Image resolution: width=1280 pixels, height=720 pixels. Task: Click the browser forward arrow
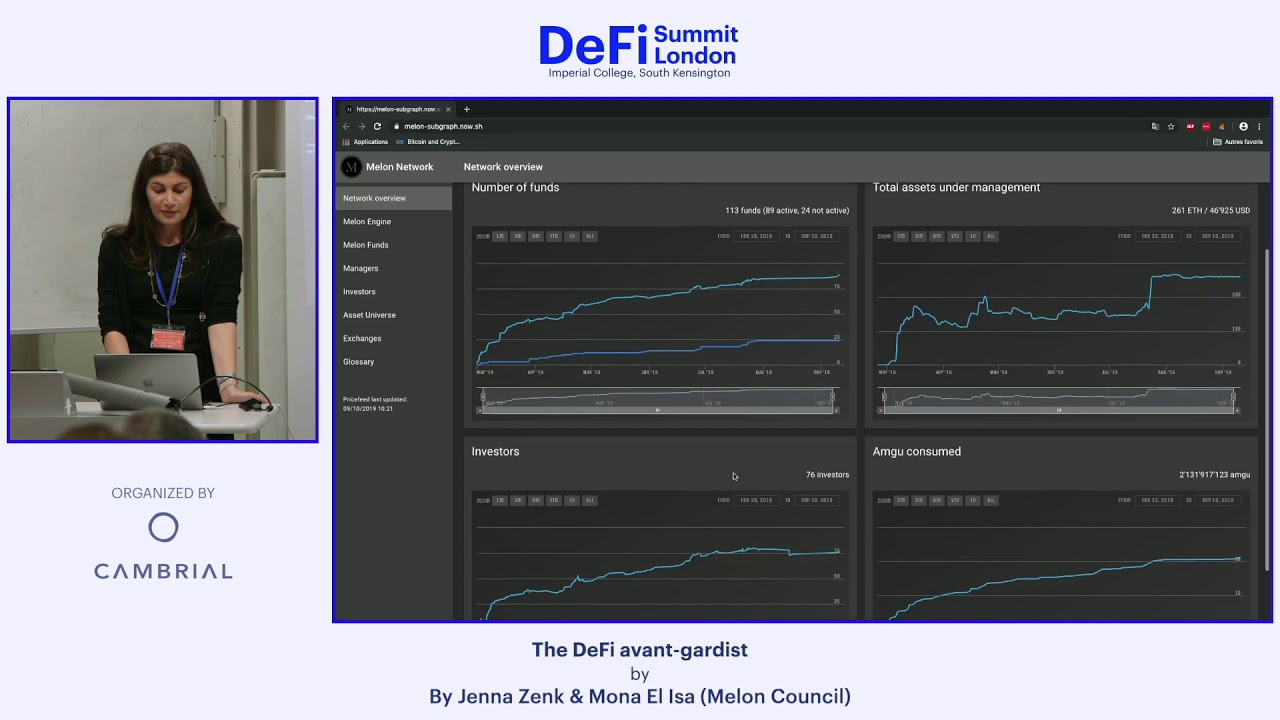tap(361, 127)
